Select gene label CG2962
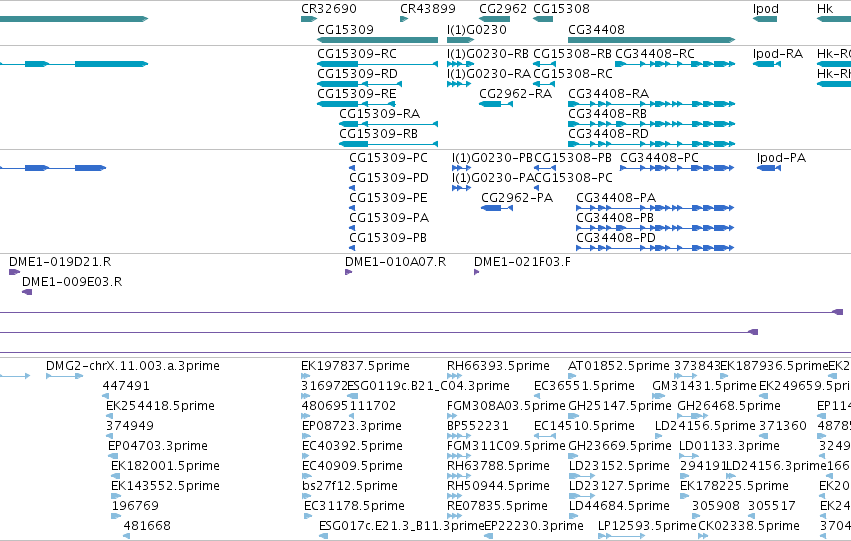Image resolution: width=851 pixels, height=541 pixels. pos(503,9)
